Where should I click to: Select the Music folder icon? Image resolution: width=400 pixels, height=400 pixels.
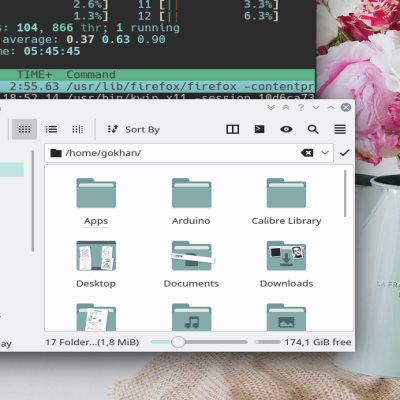tap(191, 317)
